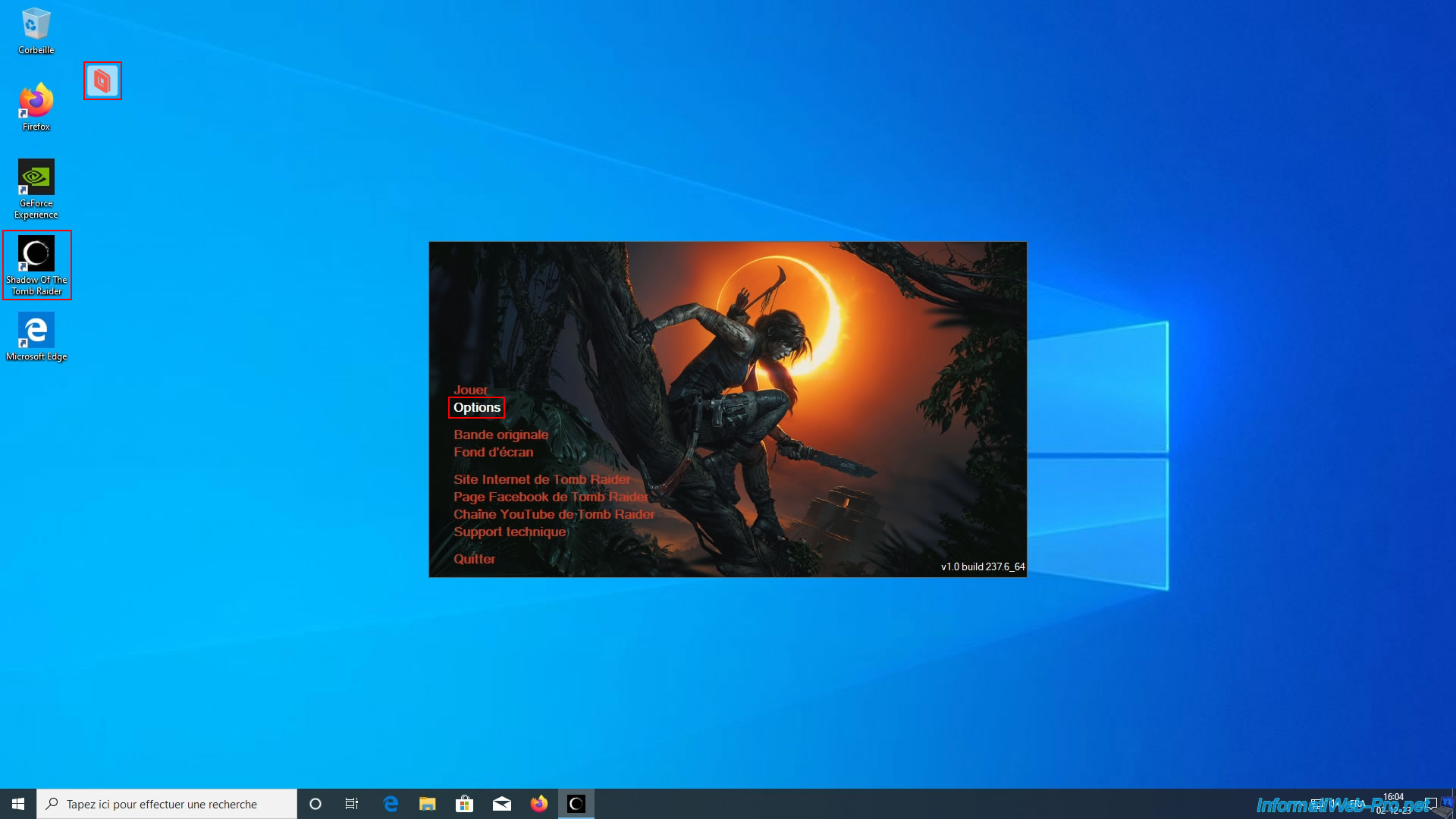Screen dimensions: 1456x819
Task: Select the GeForce Experience desktop icon
Action: click(36, 189)
